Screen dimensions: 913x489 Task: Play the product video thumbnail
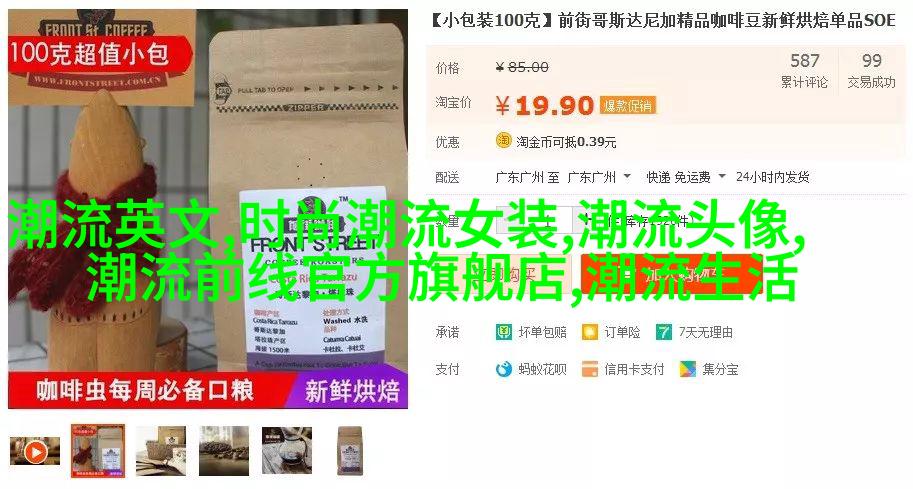click(35, 452)
